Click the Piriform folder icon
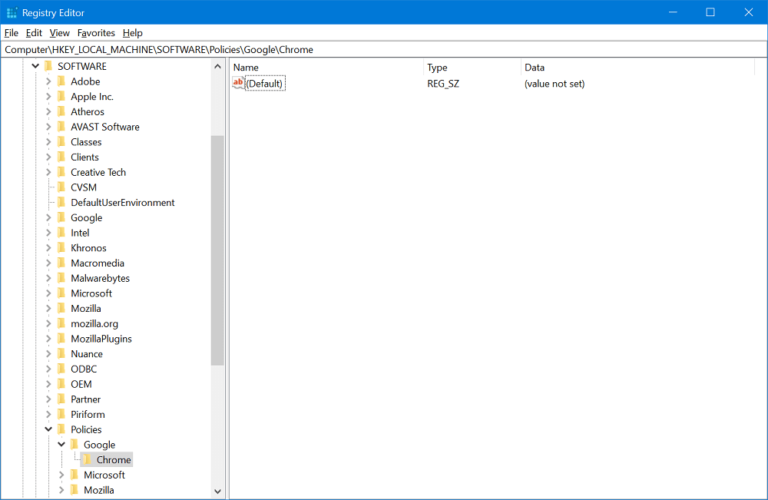 coord(61,414)
